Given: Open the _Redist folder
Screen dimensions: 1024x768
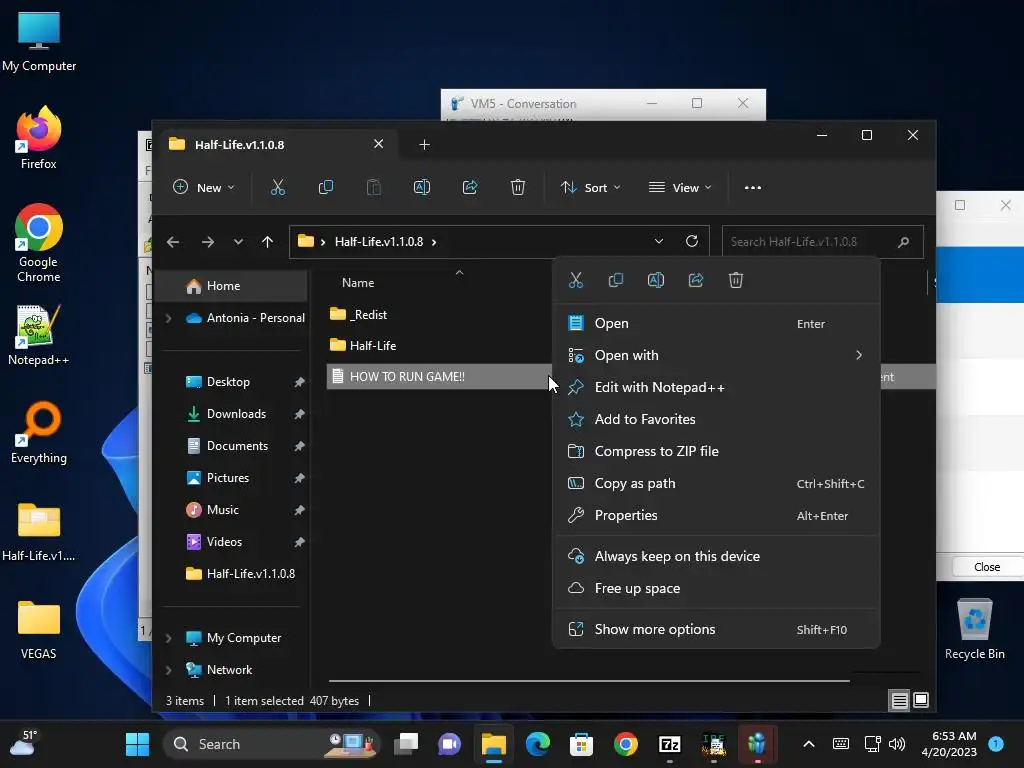Looking at the screenshot, I should pos(369,315).
